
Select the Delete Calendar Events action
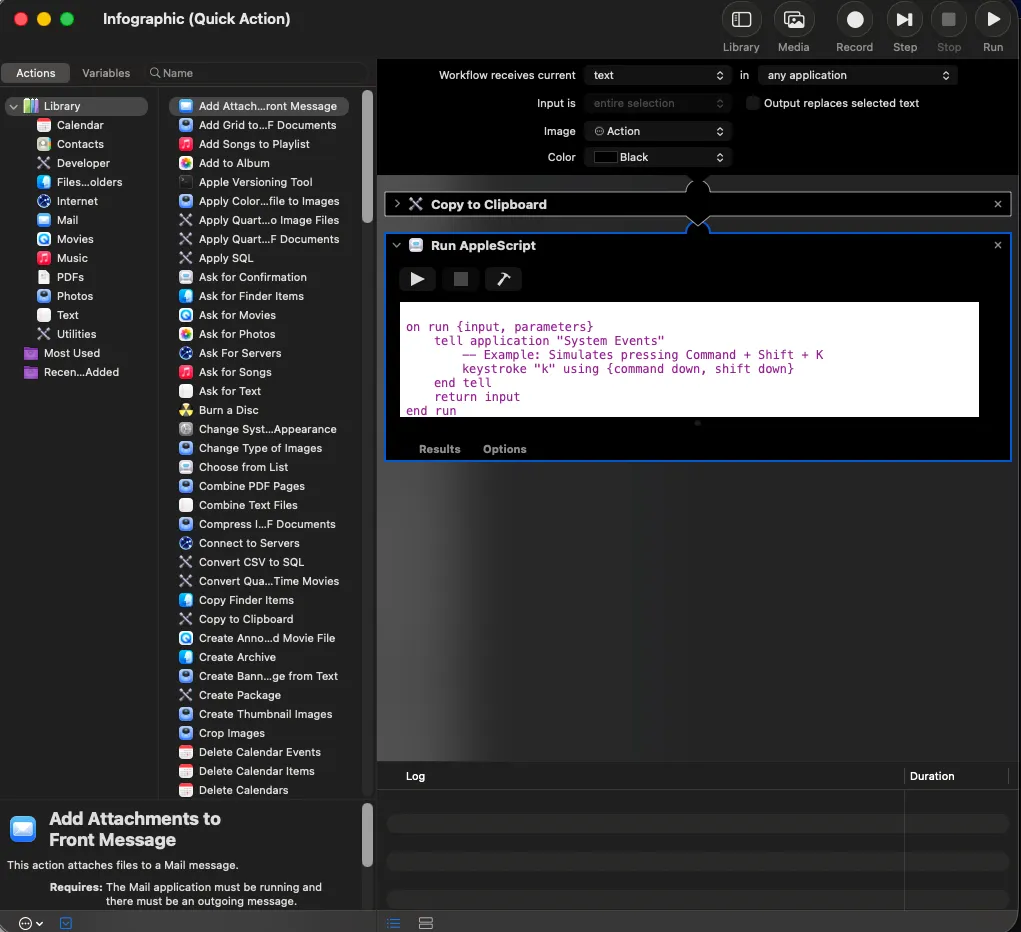(260, 752)
